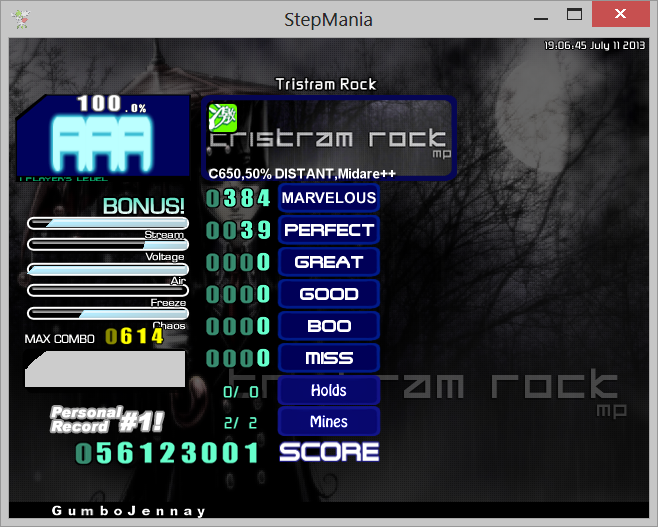Click the Chaos radar bar

(108, 313)
